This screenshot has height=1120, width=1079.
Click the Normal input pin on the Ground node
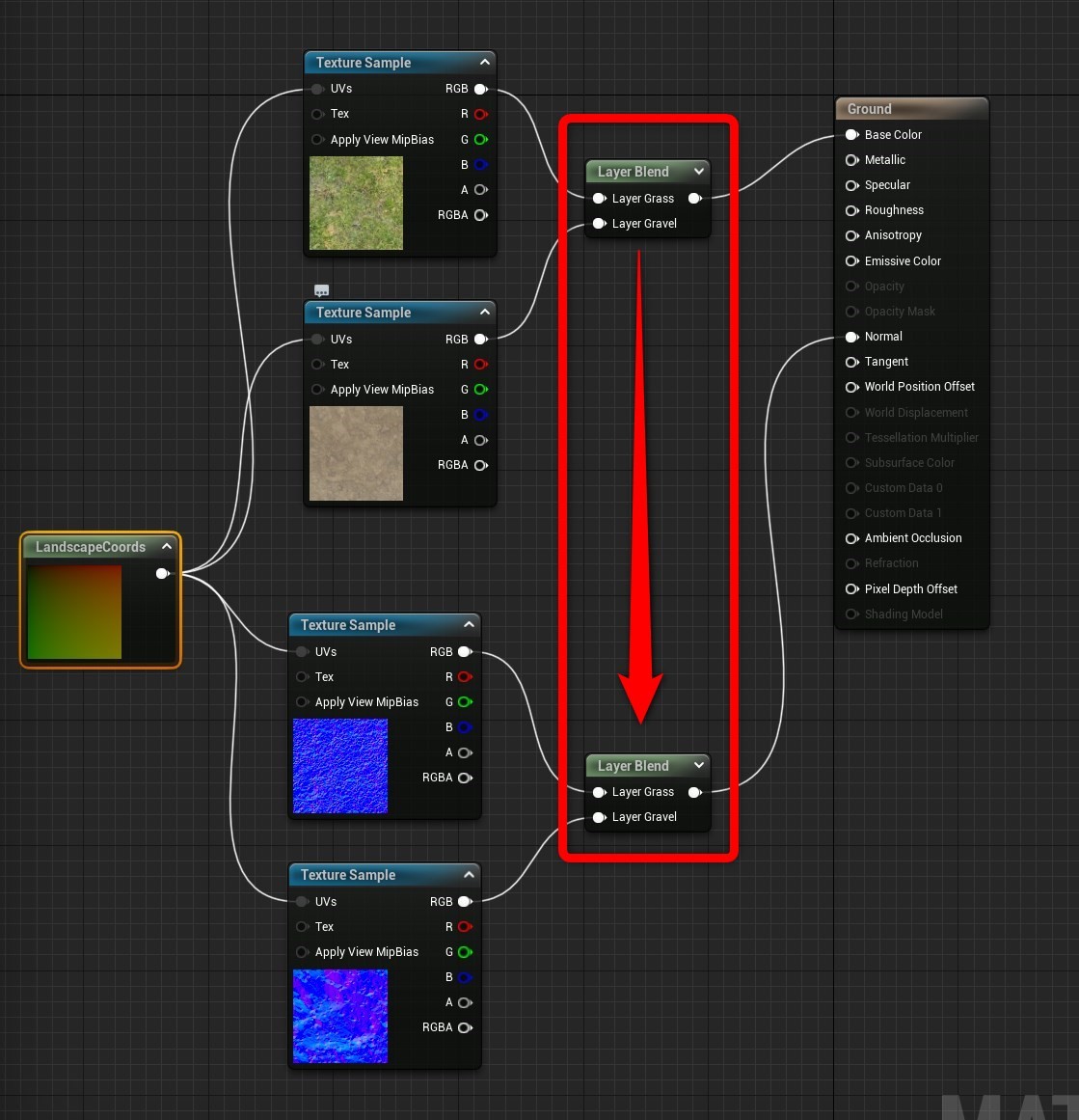click(x=851, y=337)
